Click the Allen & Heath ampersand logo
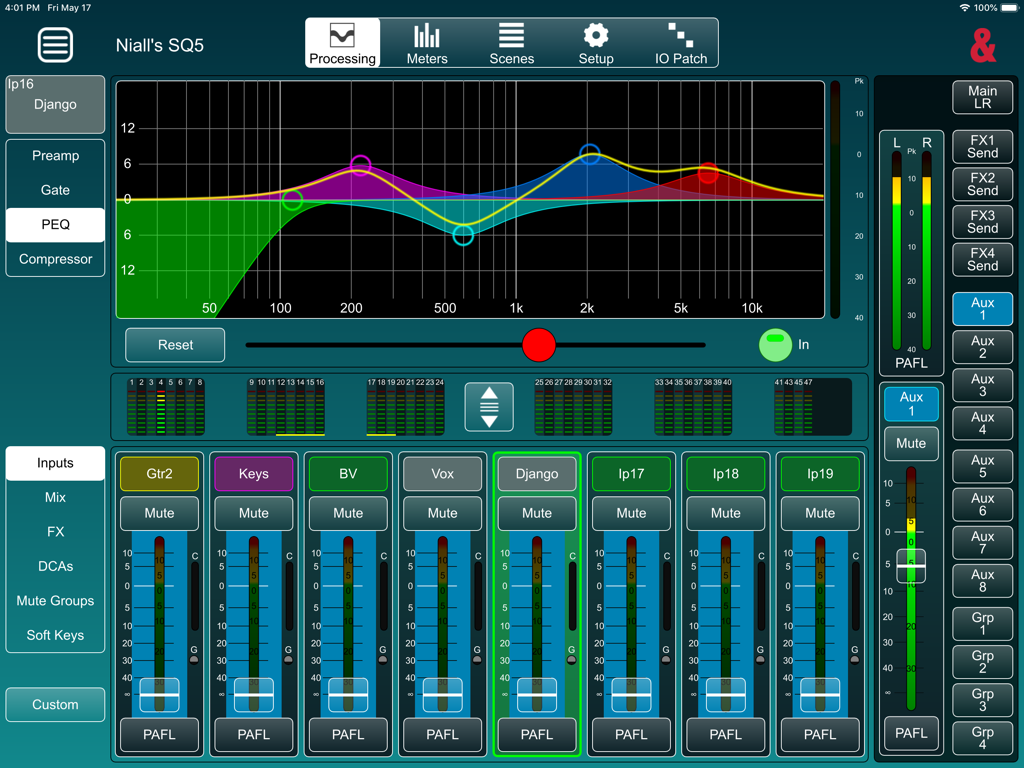Image resolution: width=1024 pixels, height=768 pixels. click(985, 45)
